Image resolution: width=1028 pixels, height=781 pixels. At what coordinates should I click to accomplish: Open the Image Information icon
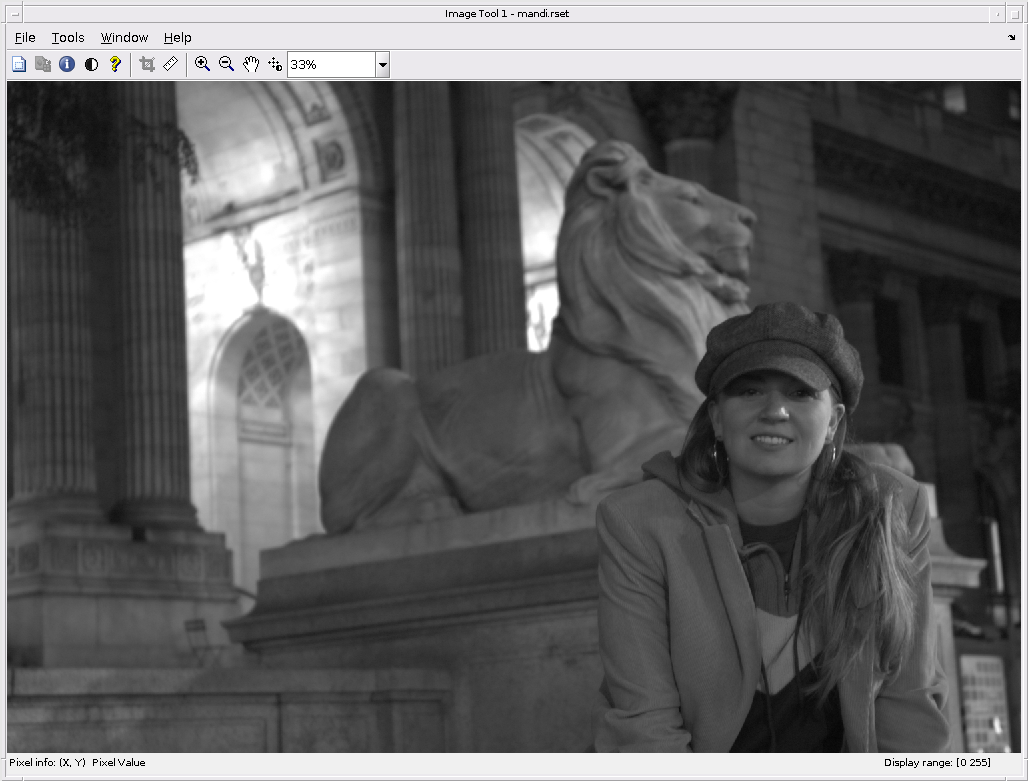tap(67, 64)
